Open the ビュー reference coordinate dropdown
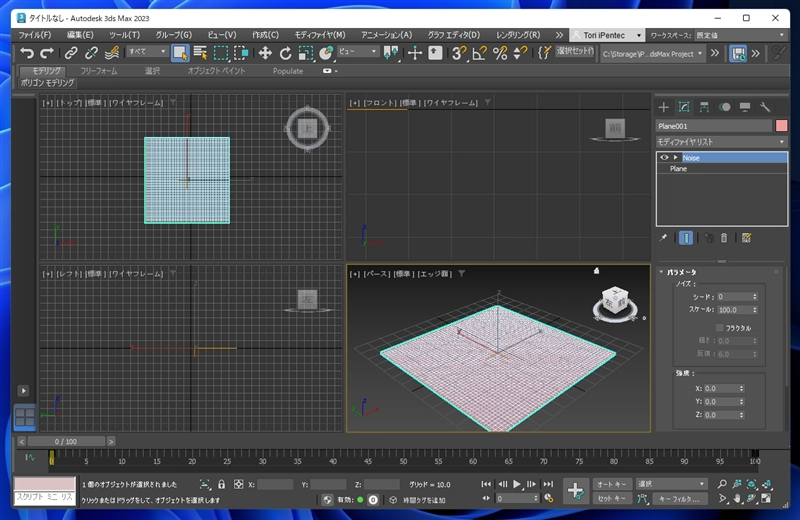Screen dimensions: 800x520 click(358, 52)
